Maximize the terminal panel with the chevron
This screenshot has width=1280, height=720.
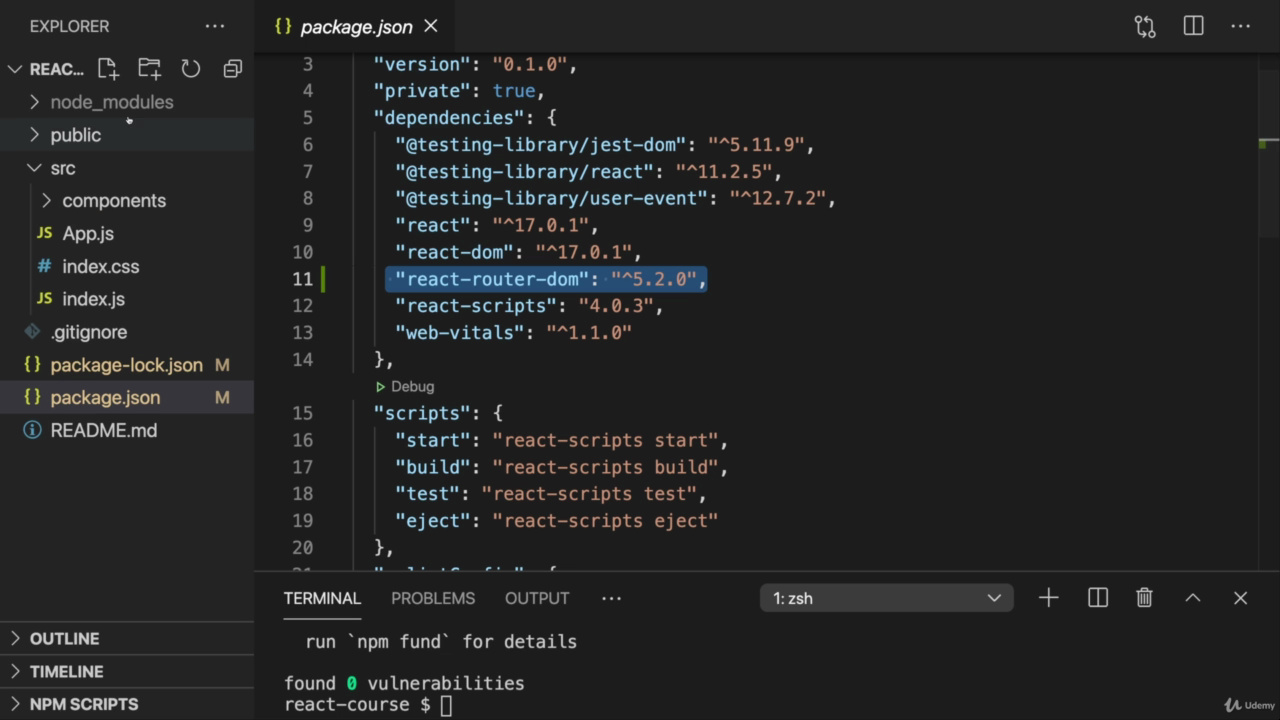(1192, 598)
